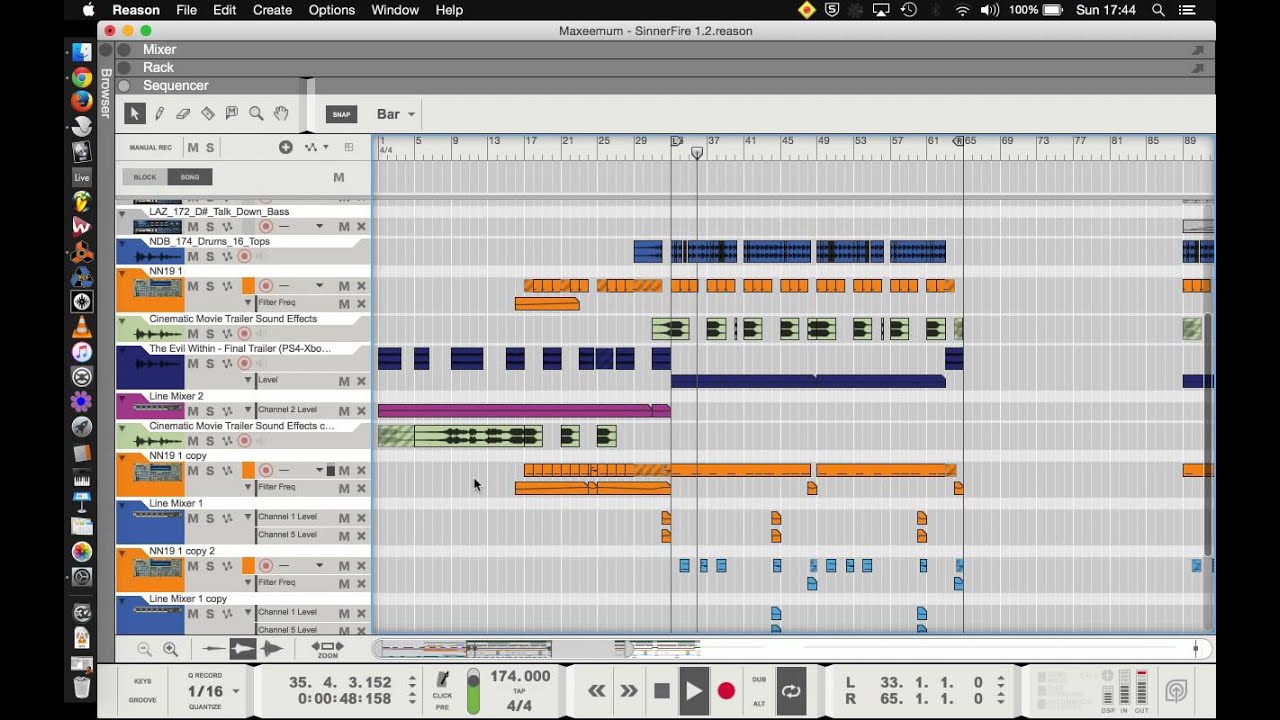
Task: Show the Mixer panel
Action: (159, 49)
